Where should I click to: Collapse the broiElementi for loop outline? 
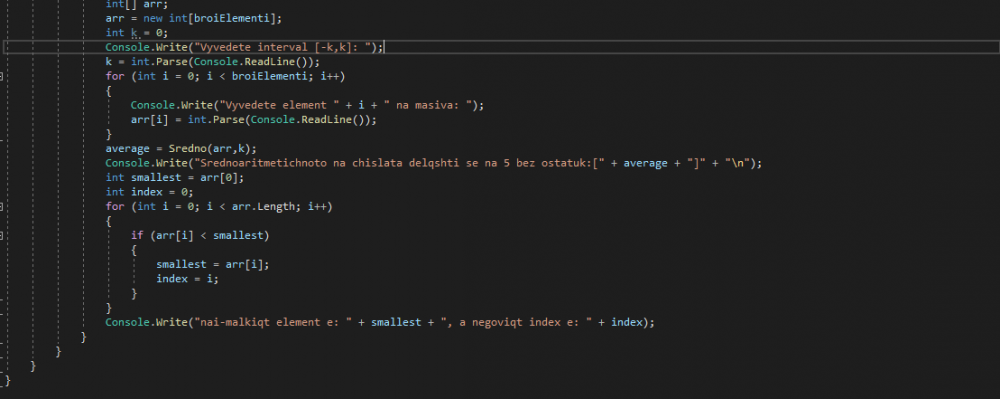pyautogui.click(x=2, y=76)
